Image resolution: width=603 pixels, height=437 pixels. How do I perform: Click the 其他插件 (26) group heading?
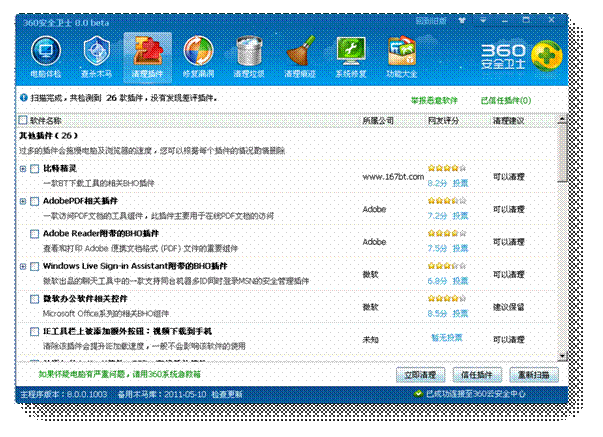tap(48, 135)
